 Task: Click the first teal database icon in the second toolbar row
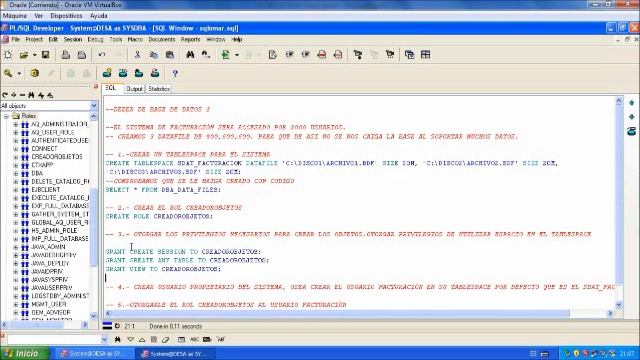tap(107, 73)
